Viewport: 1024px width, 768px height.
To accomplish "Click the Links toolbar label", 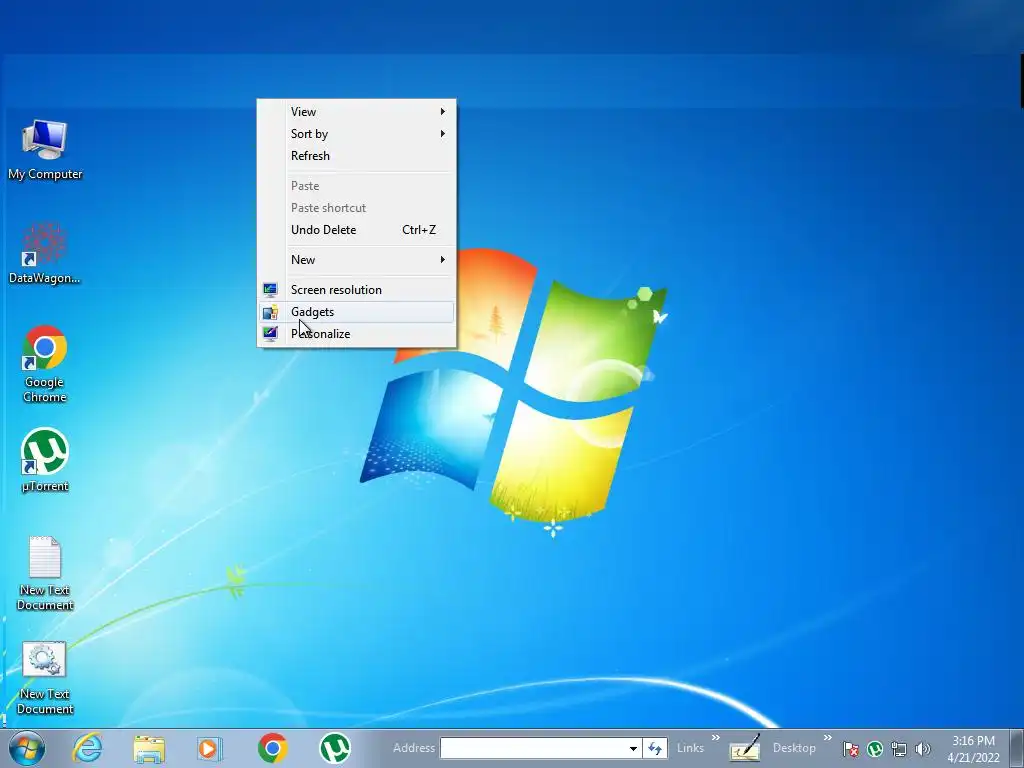I will coord(690,748).
